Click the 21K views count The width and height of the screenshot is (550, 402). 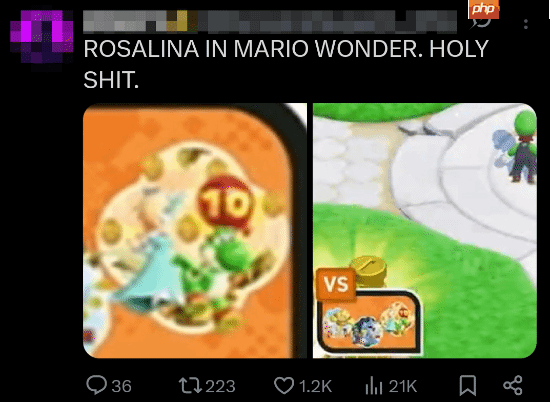pyautogui.click(x=403, y=386)
